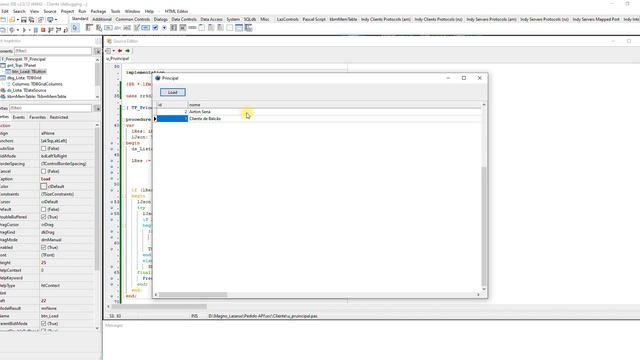Image resolution: width=640 pixels, height=360 pixels.
Task: Select the Cliente de Balcão cell in the grid
Action: [334, 118]
